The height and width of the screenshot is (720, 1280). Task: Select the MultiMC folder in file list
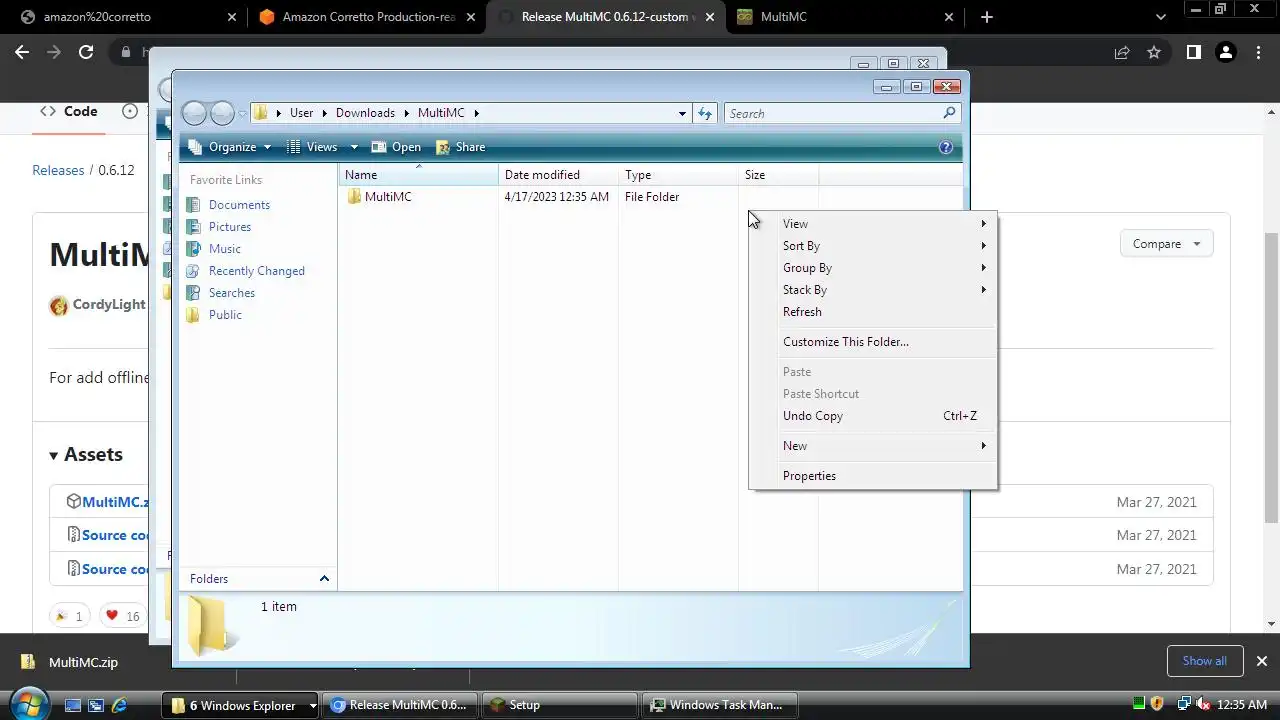388,197
